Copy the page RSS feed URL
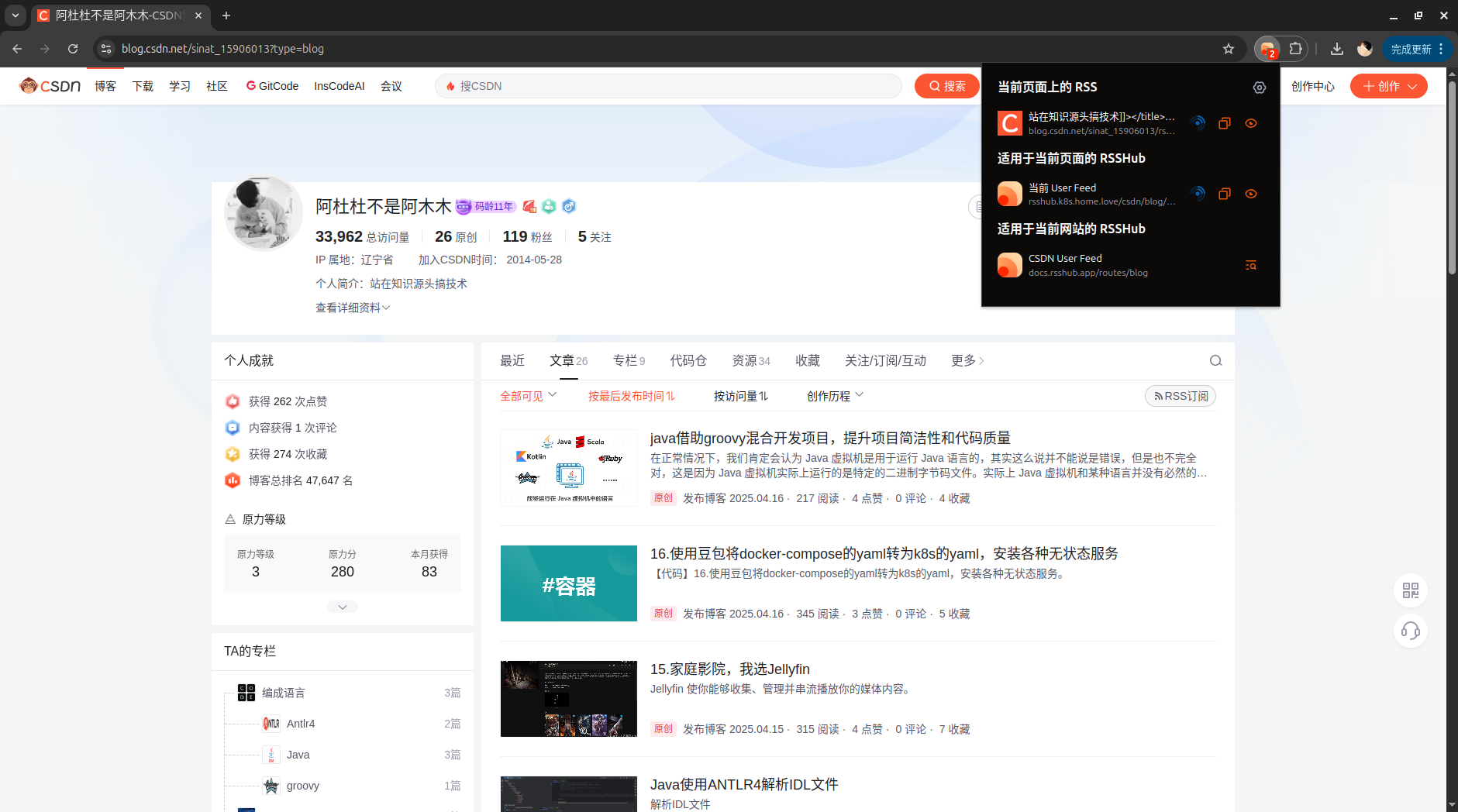1458x812 pixels. point(1225,123)
